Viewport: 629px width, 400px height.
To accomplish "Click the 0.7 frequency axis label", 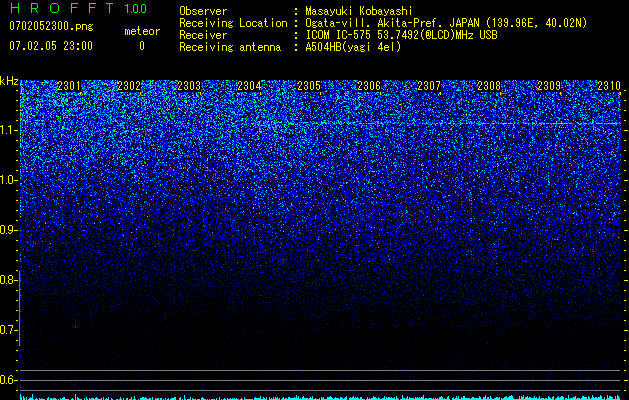I will pyautogui.click(x=8, y=330).
